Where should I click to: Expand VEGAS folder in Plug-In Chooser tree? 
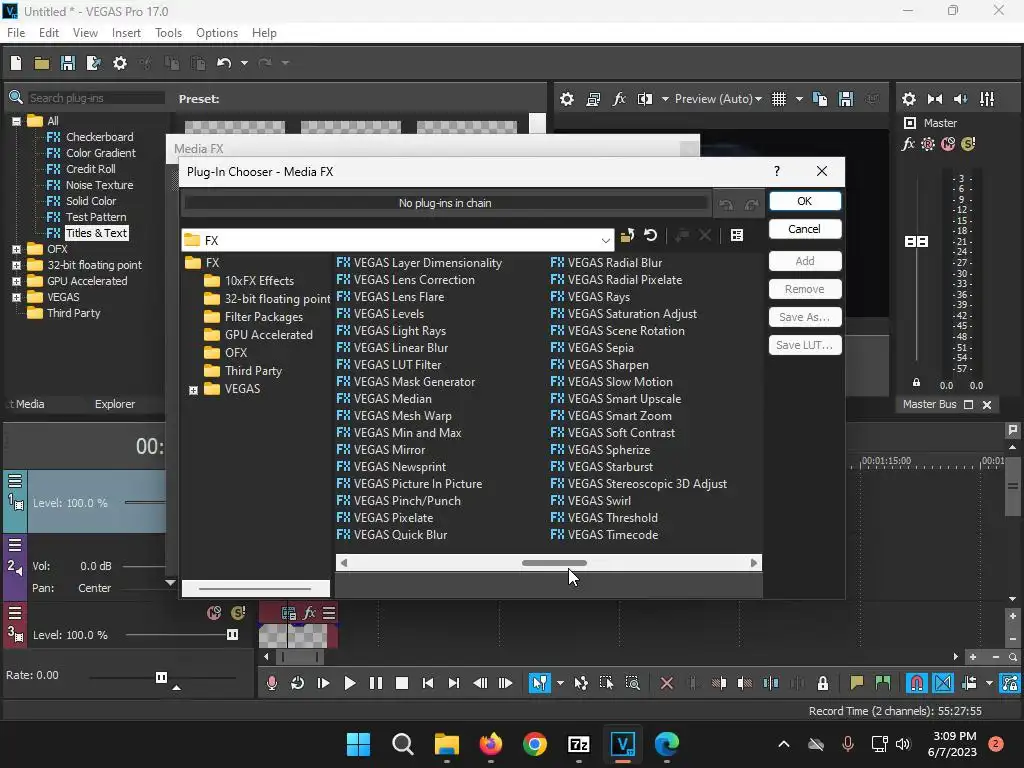point(193,390)
